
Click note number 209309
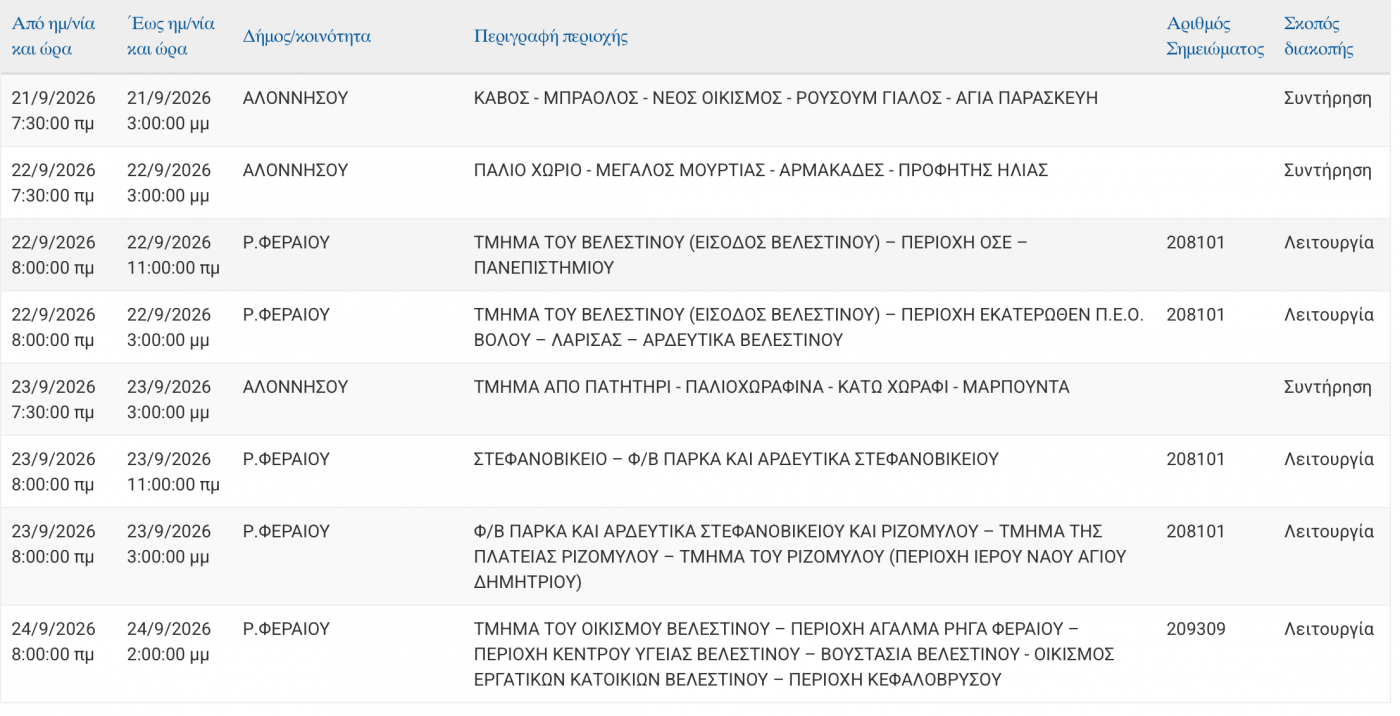click(1196, 629)
